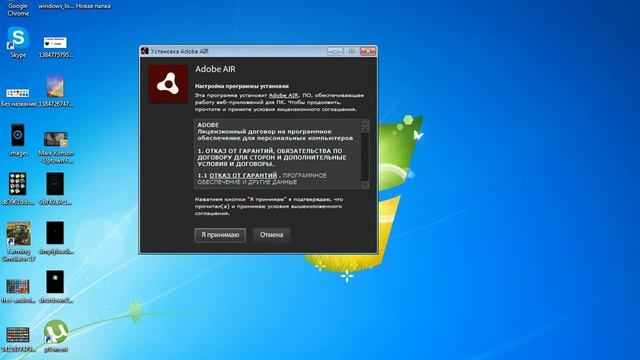
Task: Cancel installation with 'Отмена' button
Action: click(x=271, y=235)
